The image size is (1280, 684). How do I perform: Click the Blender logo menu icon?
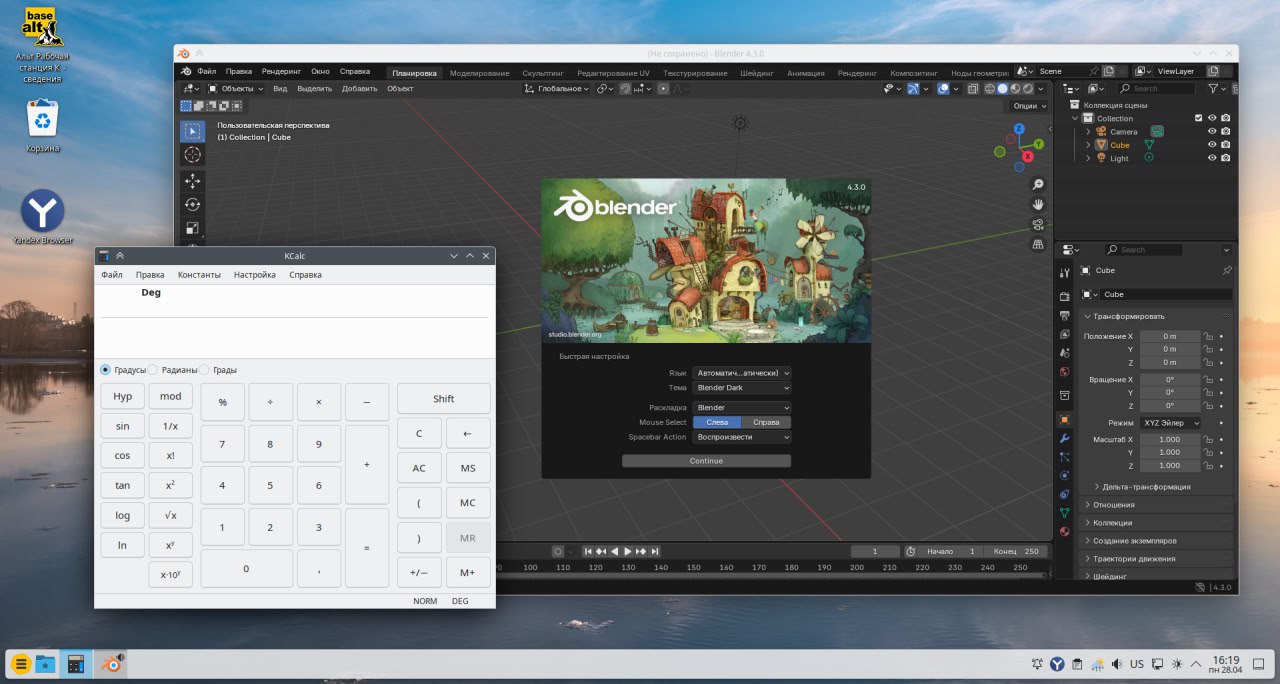(x=186, y=72)
